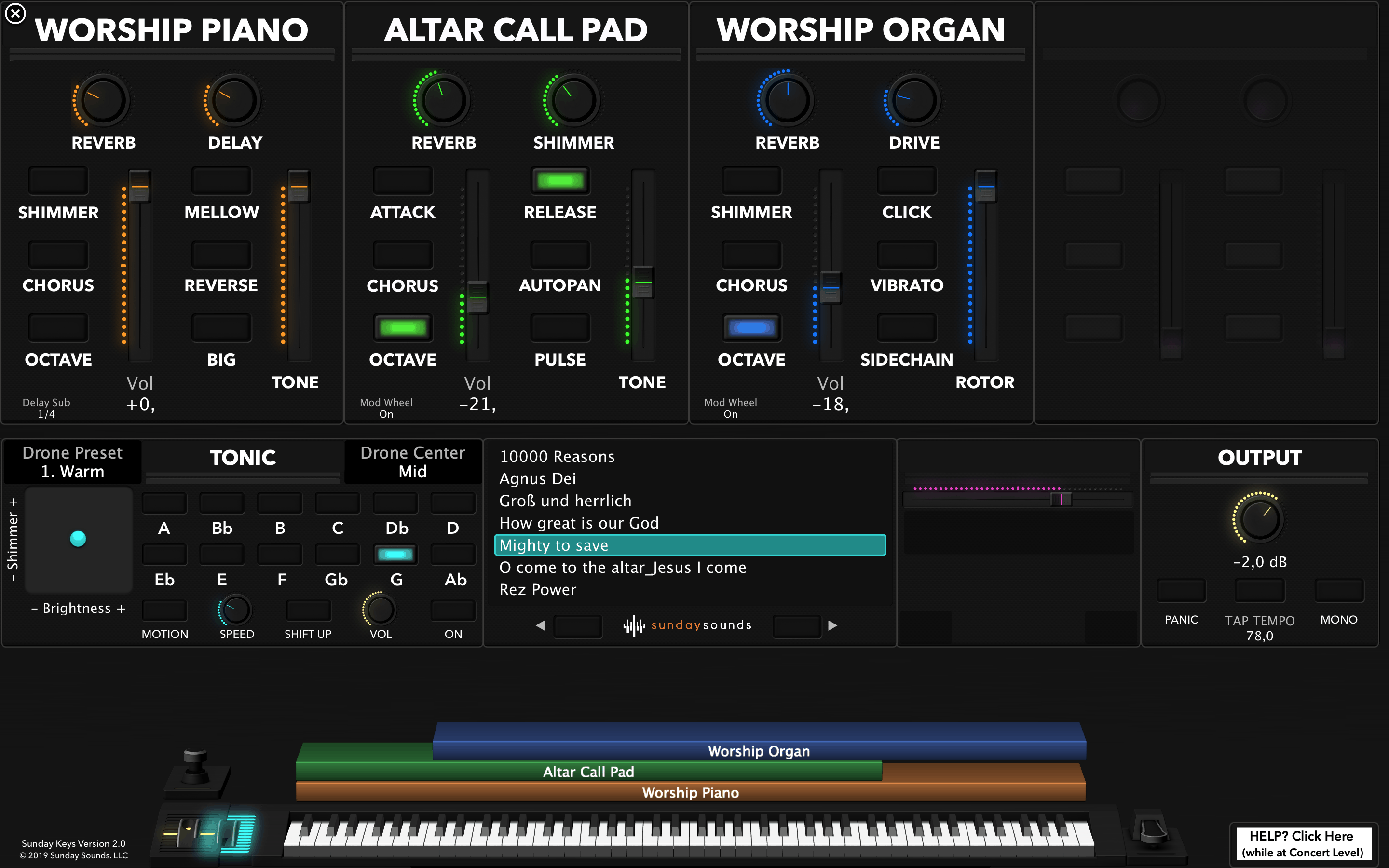Select song O come to the altar
The width and height of the screenshot is (1389, 868).
pos(690,568)
